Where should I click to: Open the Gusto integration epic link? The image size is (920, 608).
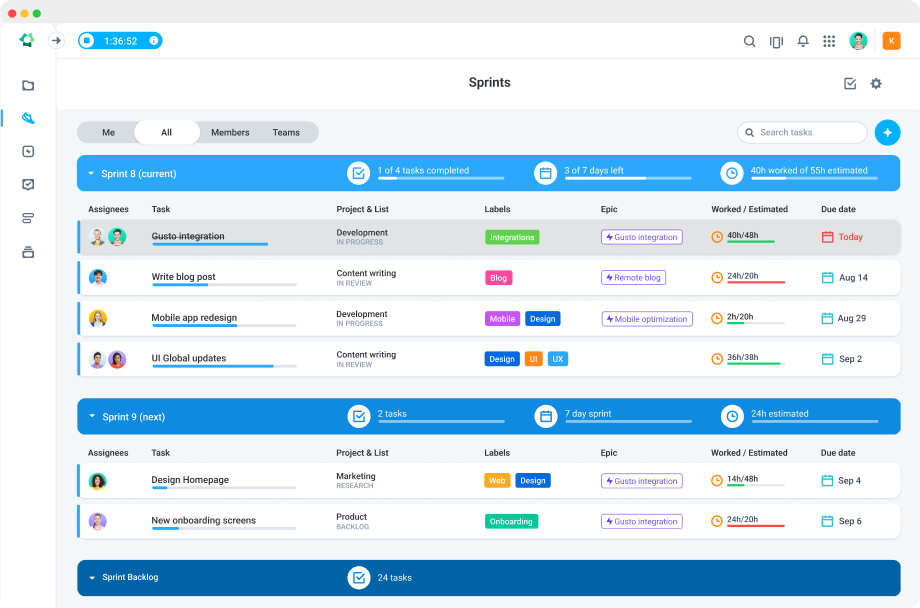click(x=641, y=237)
